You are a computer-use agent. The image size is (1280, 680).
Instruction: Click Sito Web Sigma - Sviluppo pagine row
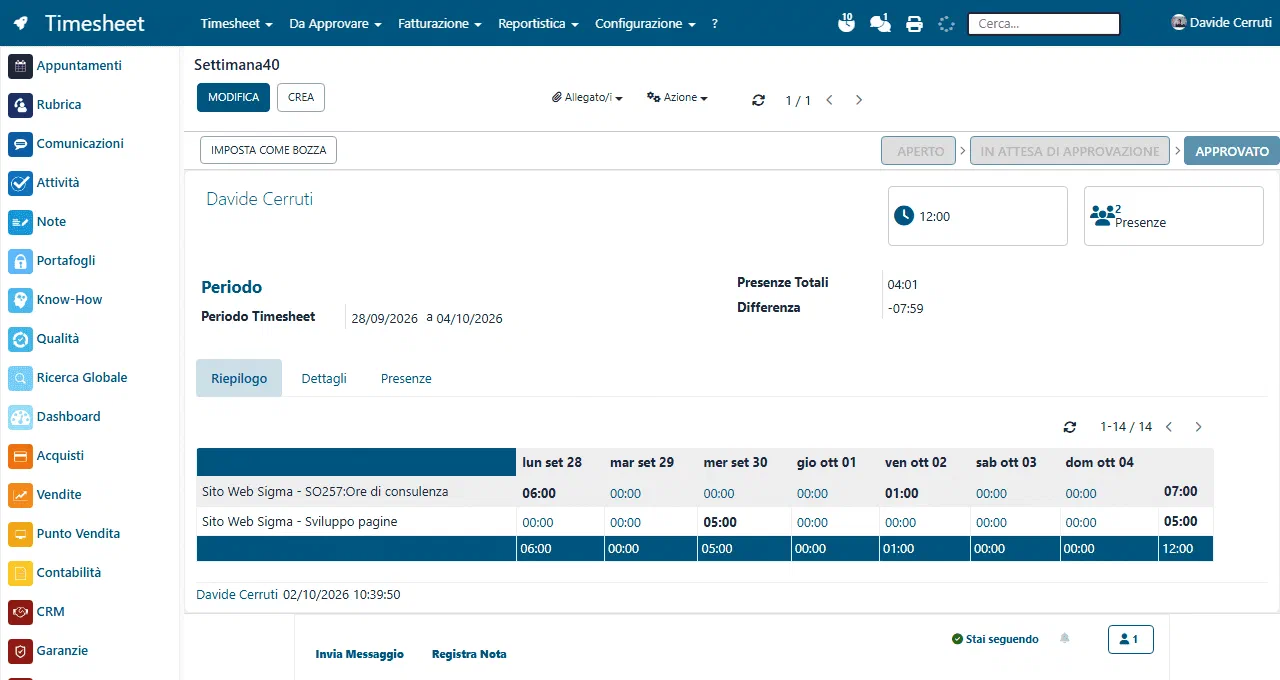click(704, 522)
